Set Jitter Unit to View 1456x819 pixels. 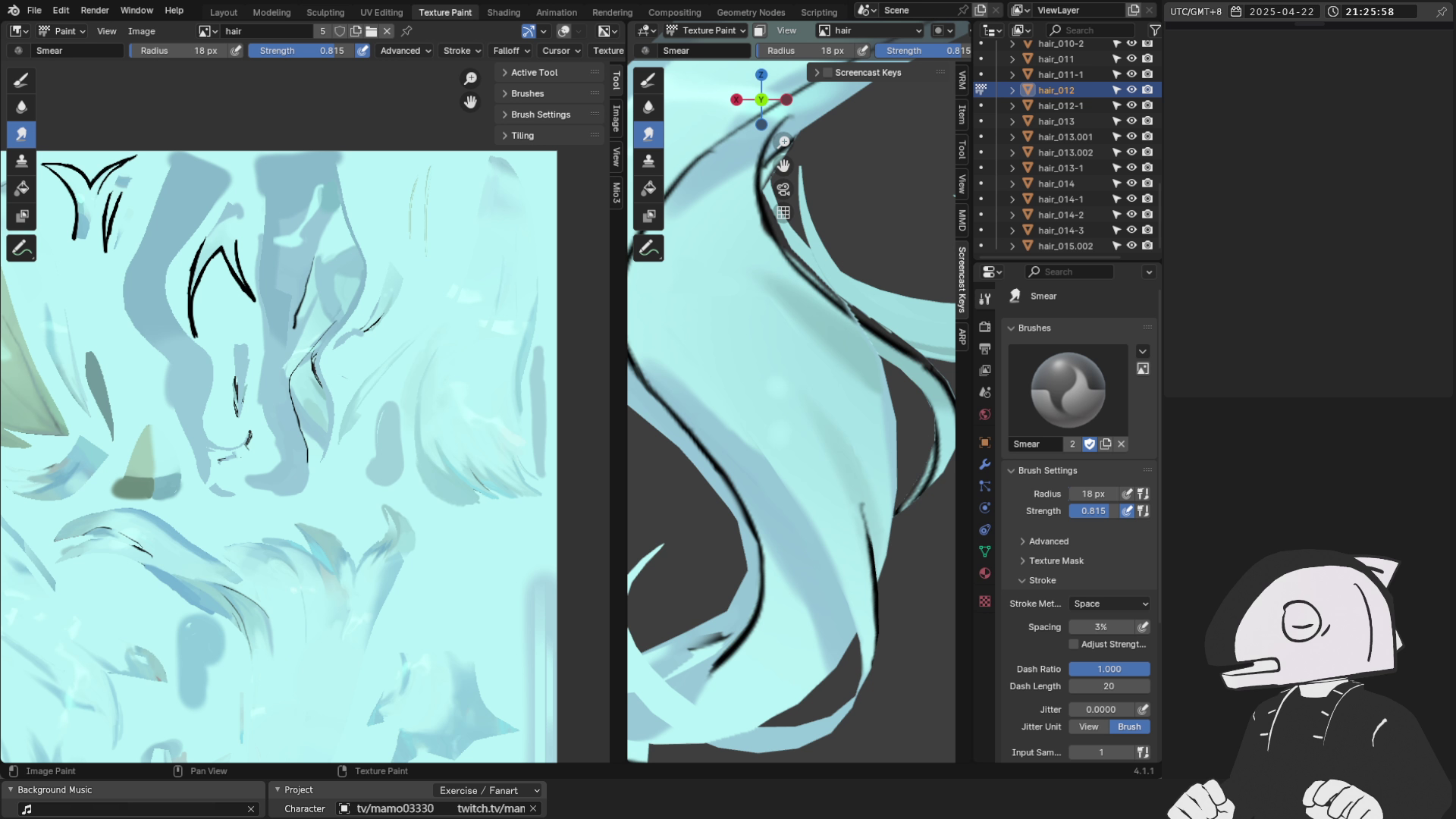pos(1088,726)
